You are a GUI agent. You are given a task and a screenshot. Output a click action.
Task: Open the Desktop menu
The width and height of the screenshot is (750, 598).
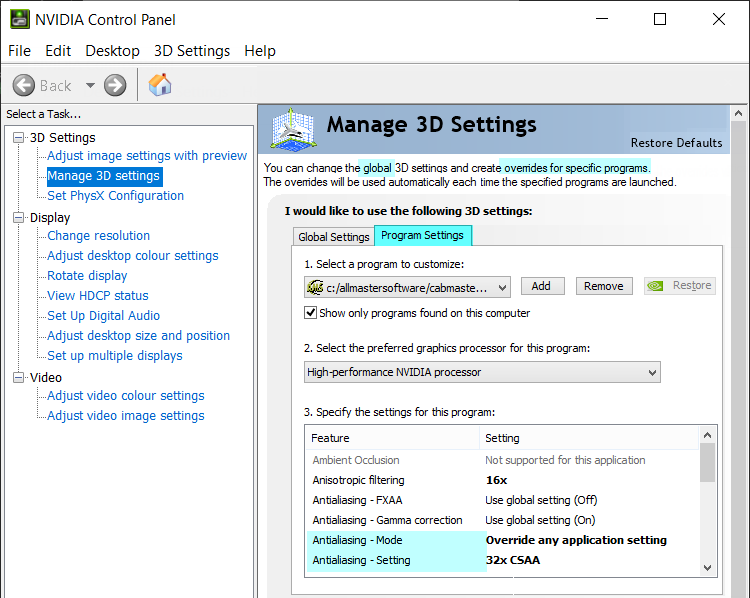pos(112,51)
